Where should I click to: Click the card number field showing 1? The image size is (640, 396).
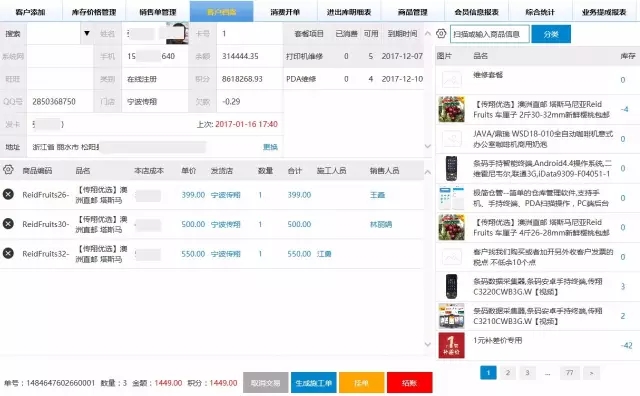tap(249, 33)
